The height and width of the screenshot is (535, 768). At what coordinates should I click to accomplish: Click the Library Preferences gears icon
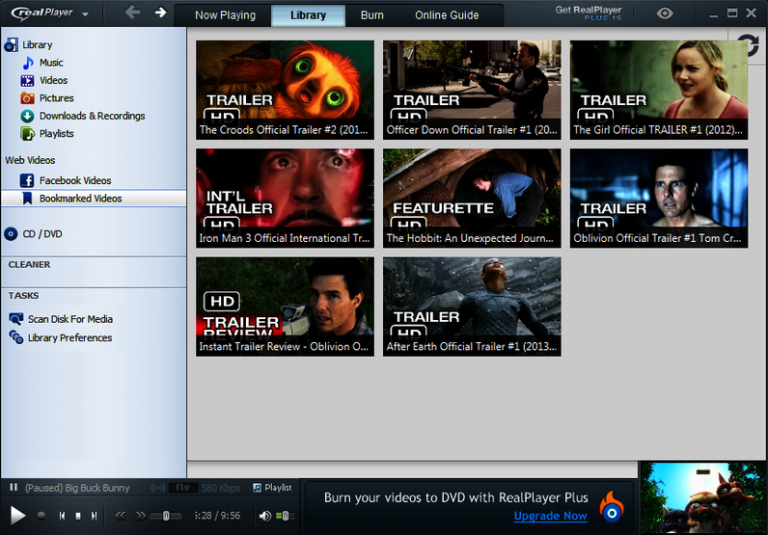pos(16,338)
